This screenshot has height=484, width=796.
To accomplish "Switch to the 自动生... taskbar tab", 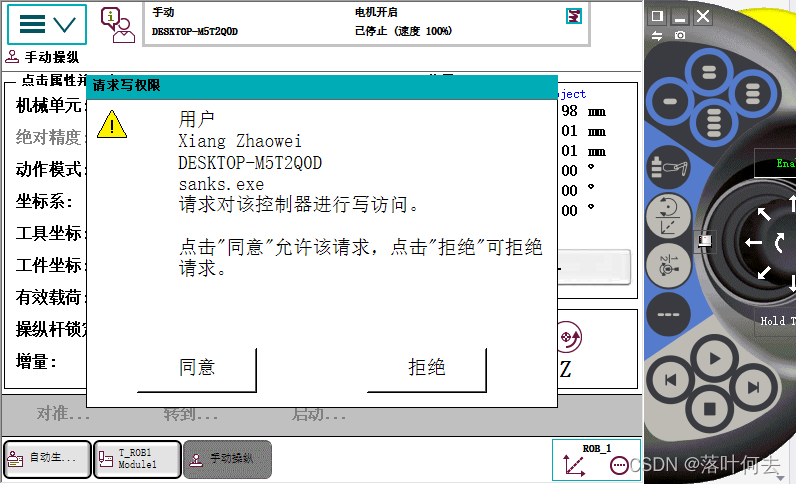I will point(47,459).
